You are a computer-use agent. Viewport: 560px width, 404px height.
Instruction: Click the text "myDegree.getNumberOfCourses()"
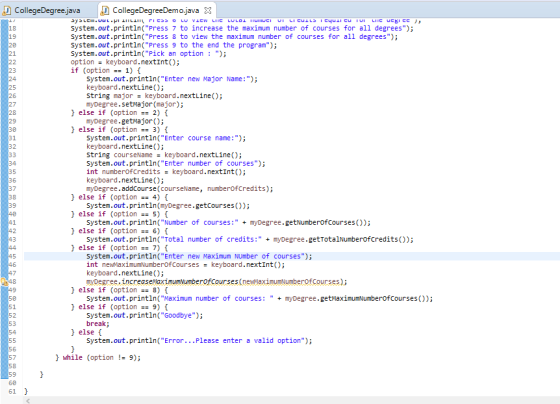pos(307,223)
